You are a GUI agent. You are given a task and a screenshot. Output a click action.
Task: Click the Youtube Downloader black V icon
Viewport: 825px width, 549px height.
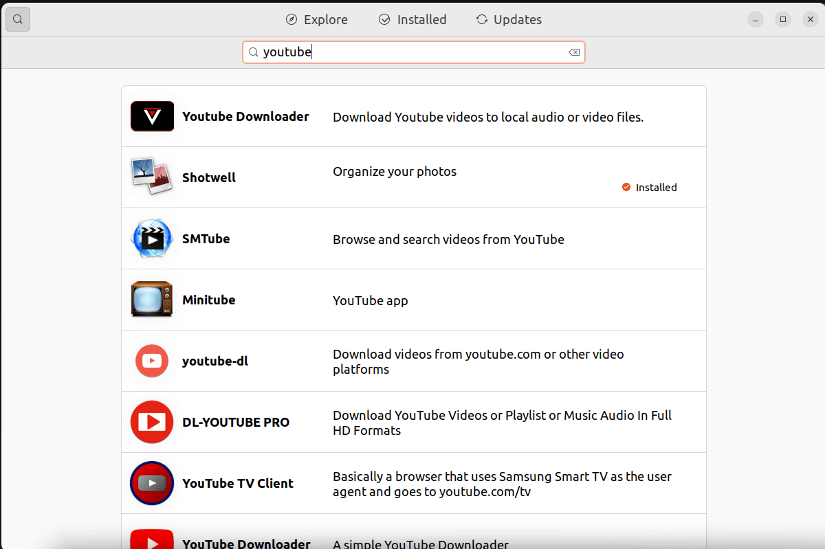tap(152, 116)
